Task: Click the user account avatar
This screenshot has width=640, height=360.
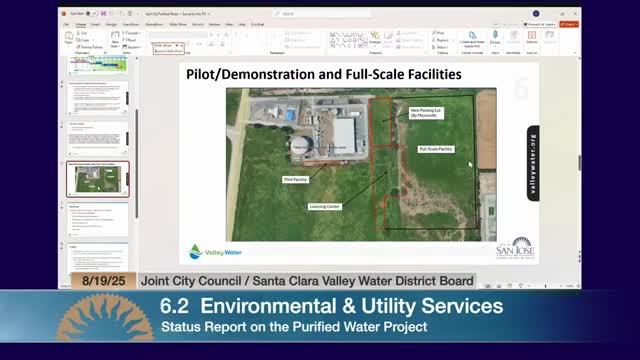Action: coord(536,13)
